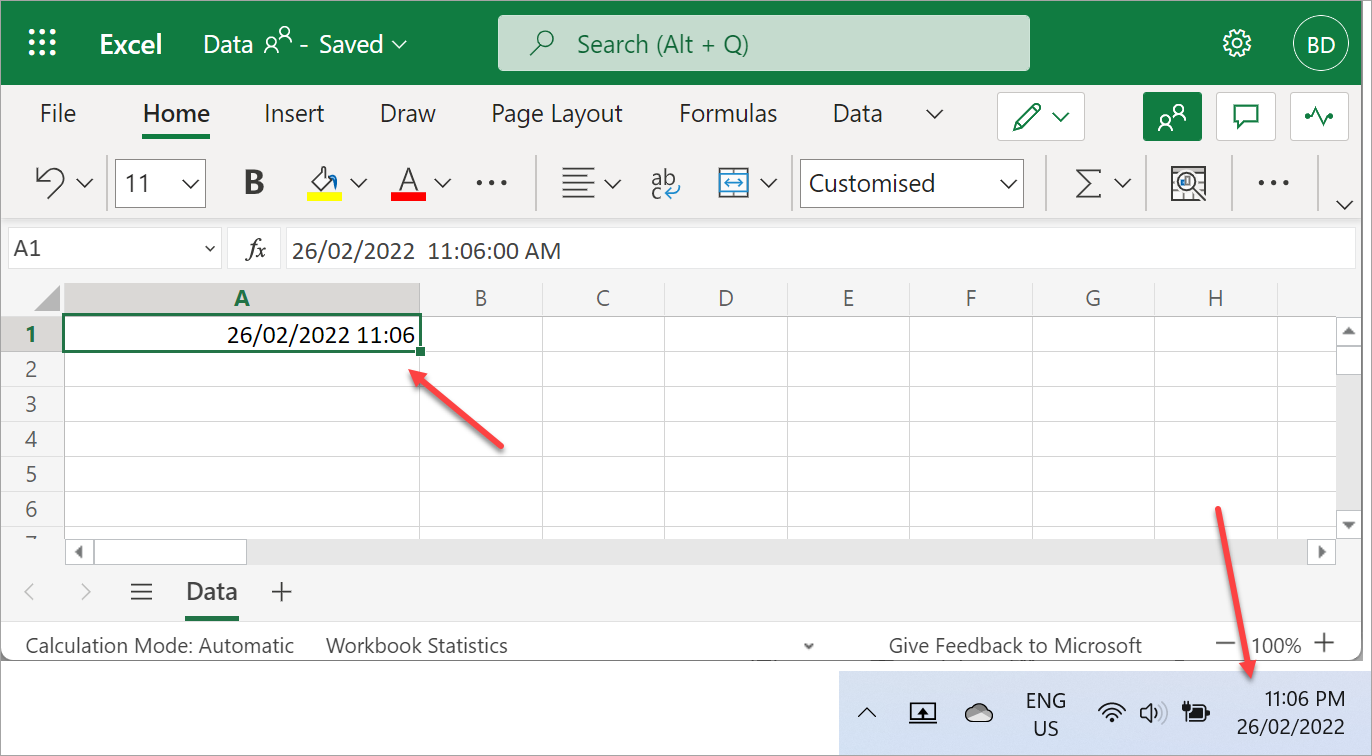Expand the ribbon display options chevron

[1345, 205]
